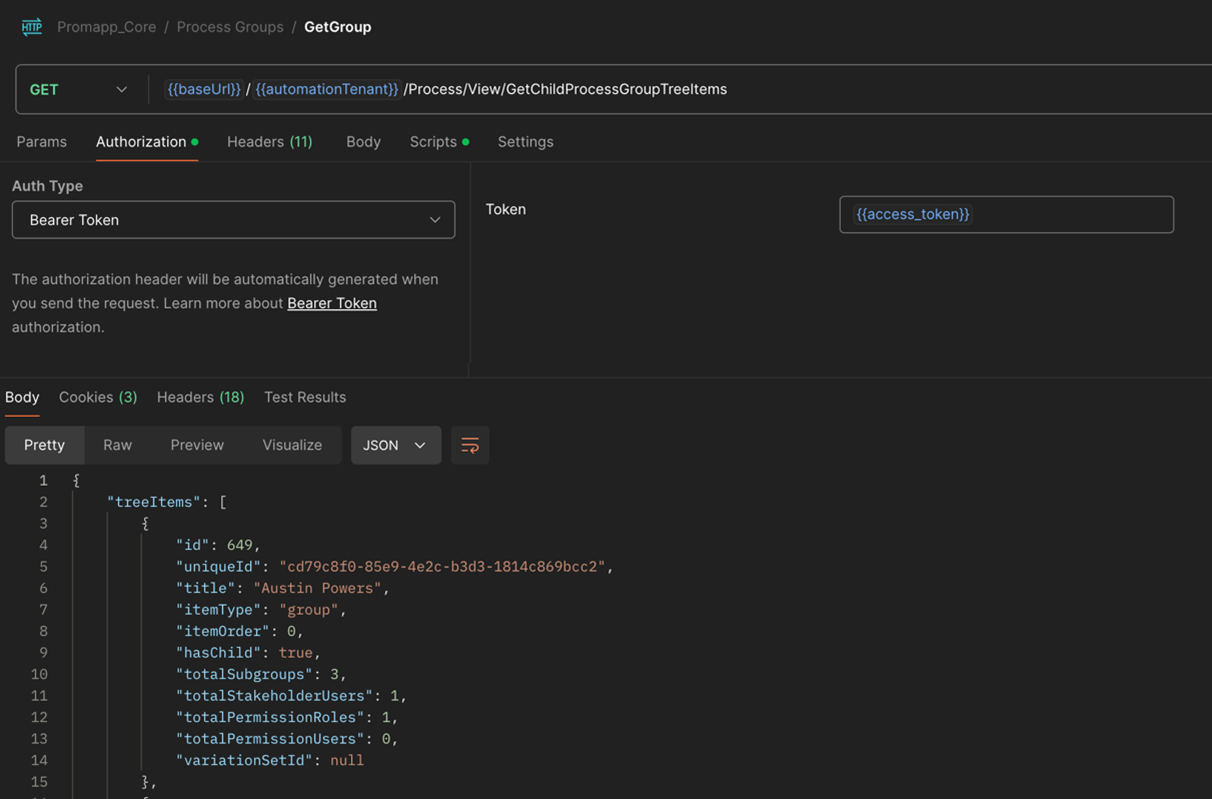Click the GetGroup request name

[x=338, y=27]
